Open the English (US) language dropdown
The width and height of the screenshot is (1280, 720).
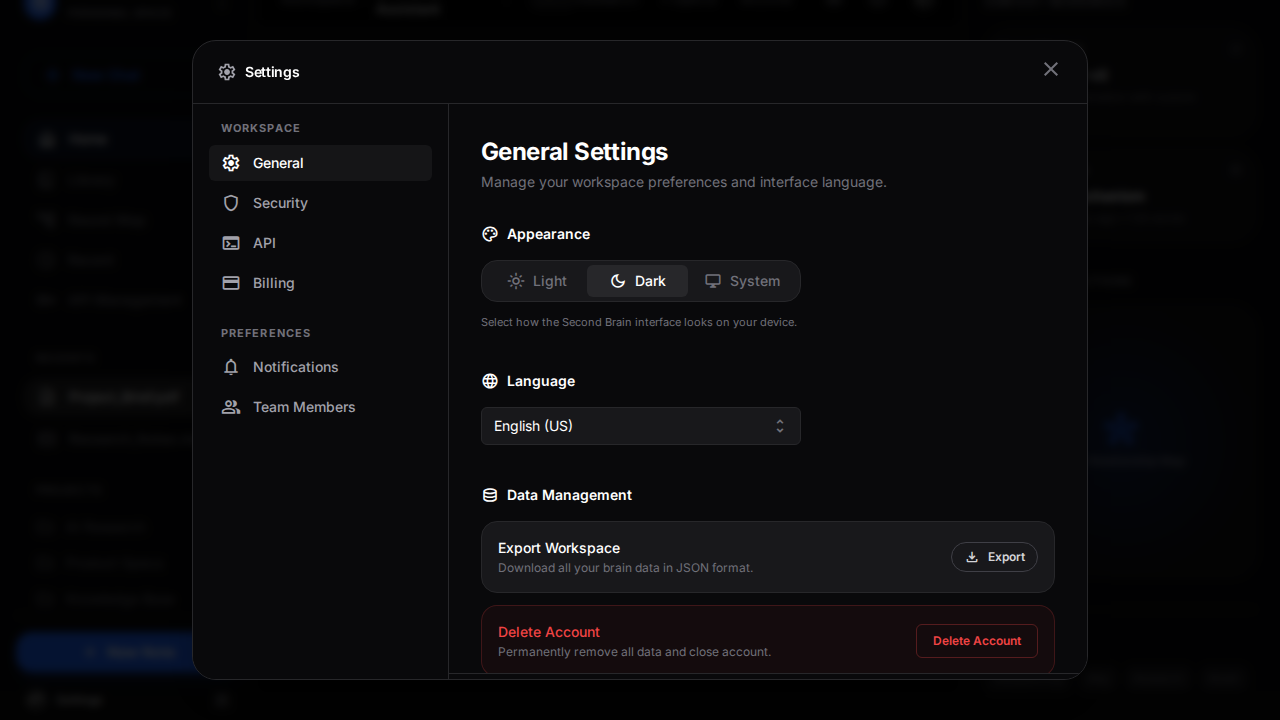point(640,426)
